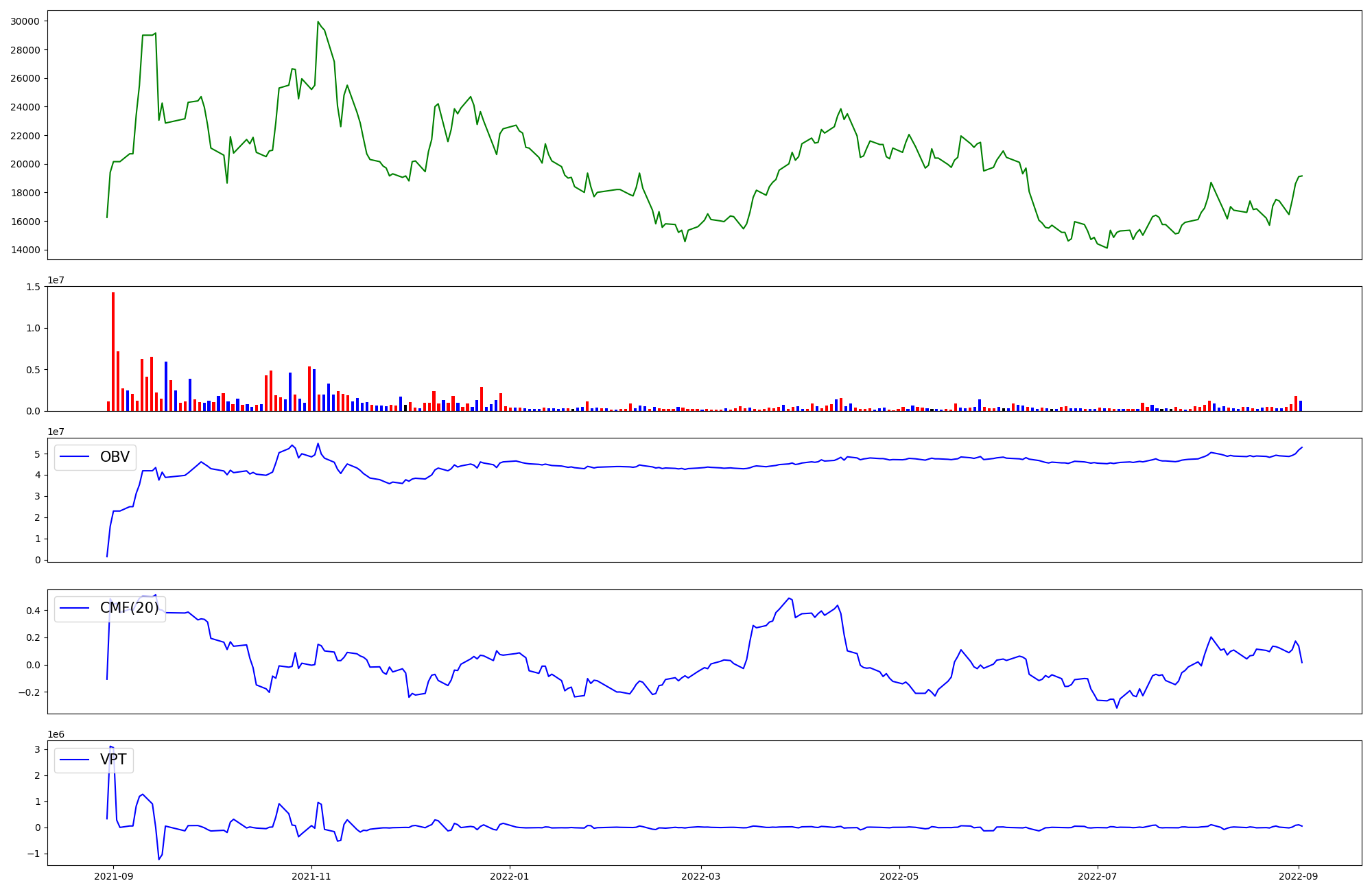This screenshot has width=1372, height=892.
Task: Click the 22000 price axis label
Action: pyautogui.click(x=25, y=136)
